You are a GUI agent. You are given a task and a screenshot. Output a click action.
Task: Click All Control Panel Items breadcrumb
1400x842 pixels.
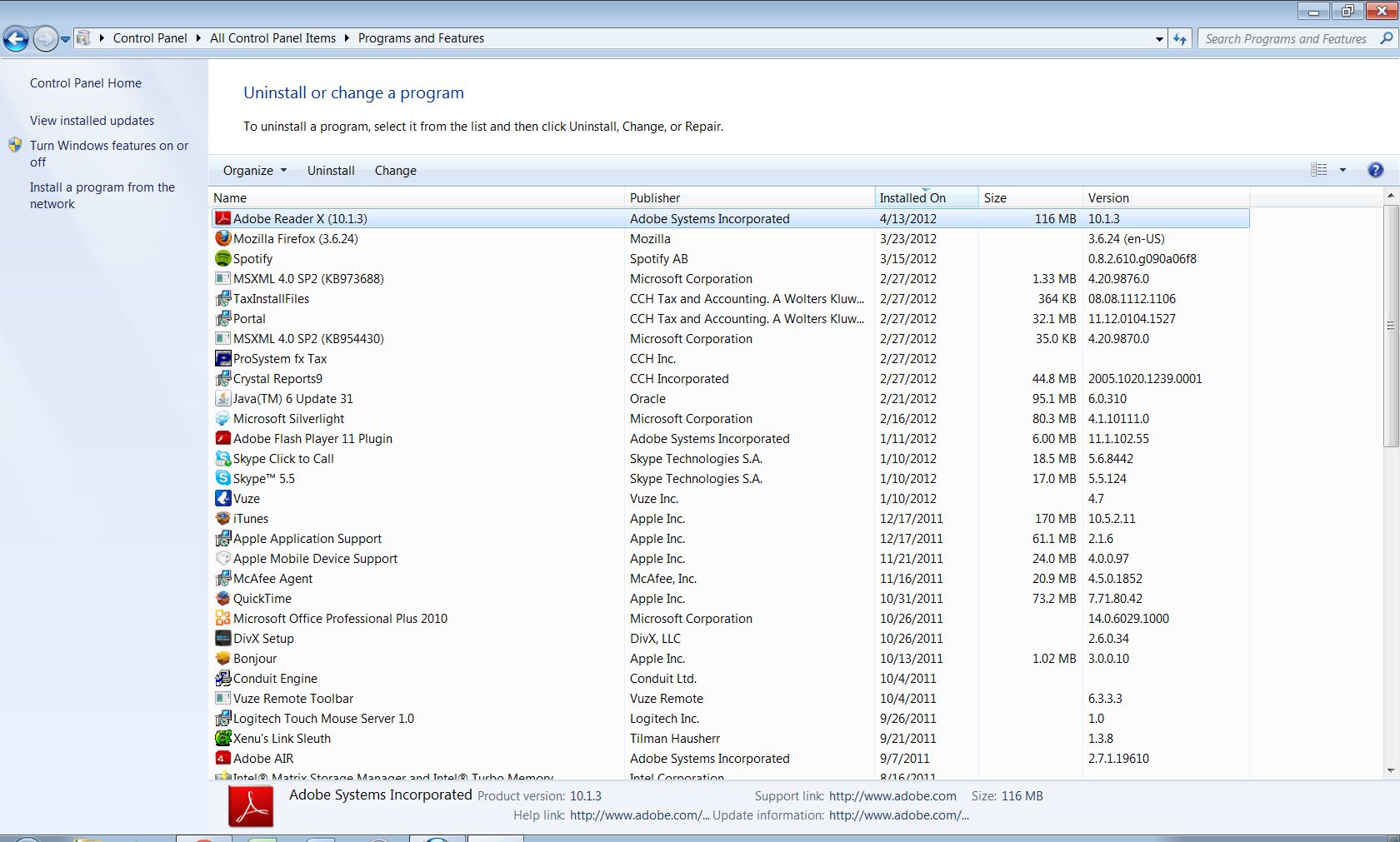point(272,38)
